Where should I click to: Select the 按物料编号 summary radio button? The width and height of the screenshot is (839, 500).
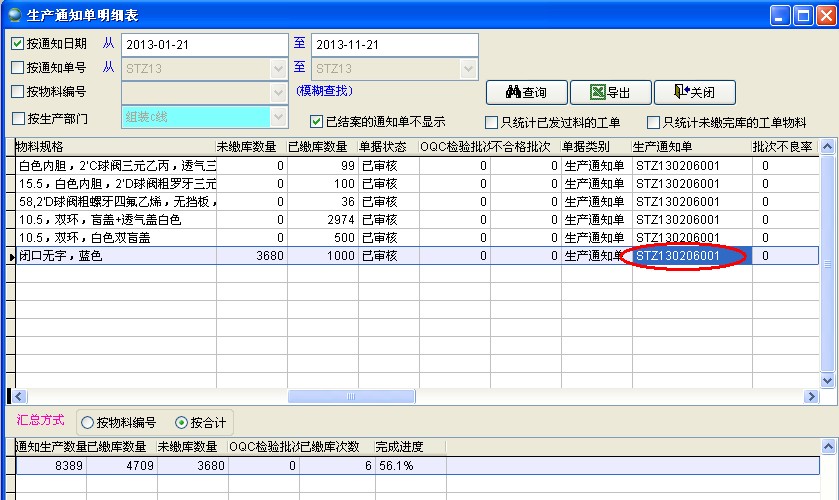(87, 422)
